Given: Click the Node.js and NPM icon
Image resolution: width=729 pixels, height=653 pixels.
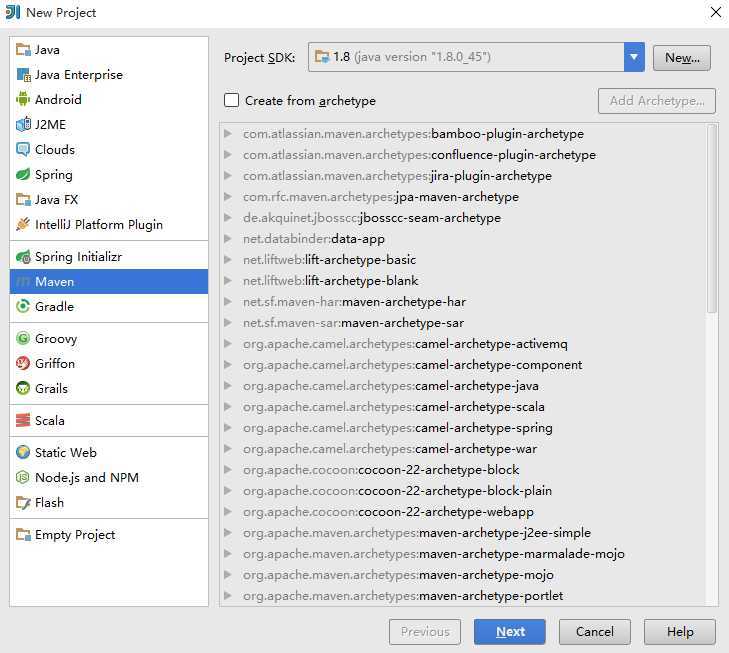Looking at the screenshot, I should [24, 478].
